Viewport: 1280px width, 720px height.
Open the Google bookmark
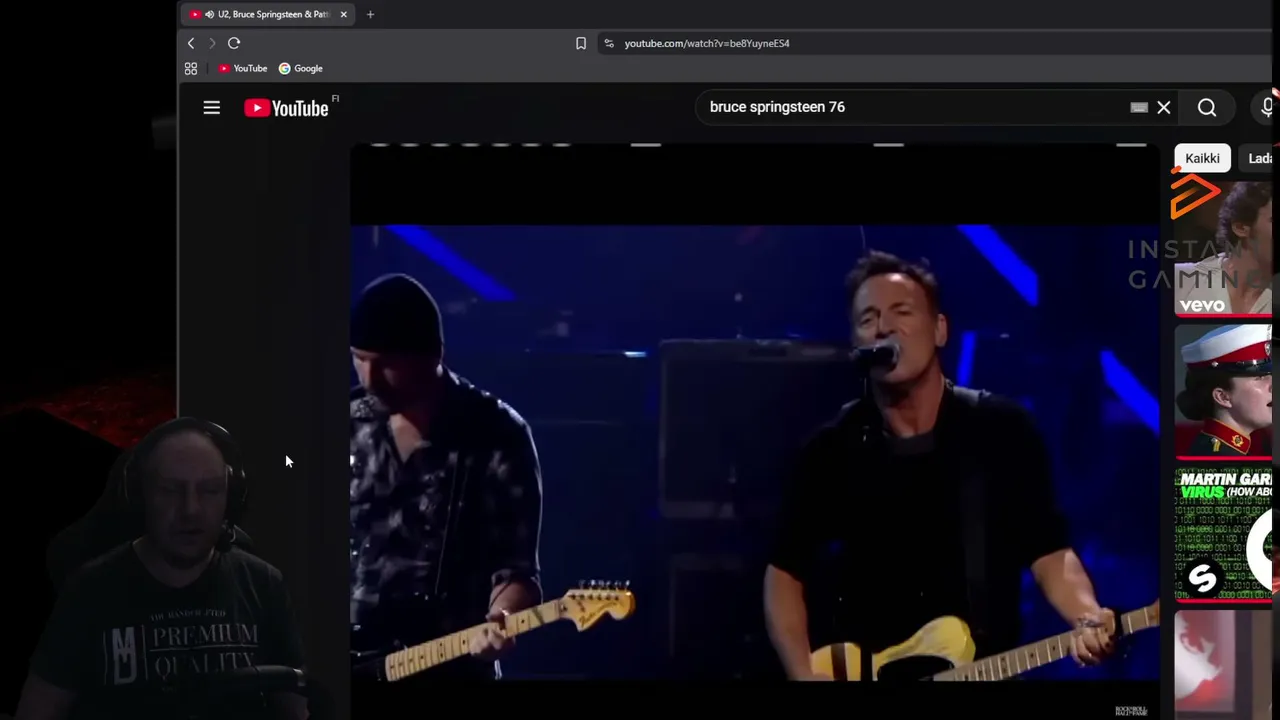tap(301, 68)
